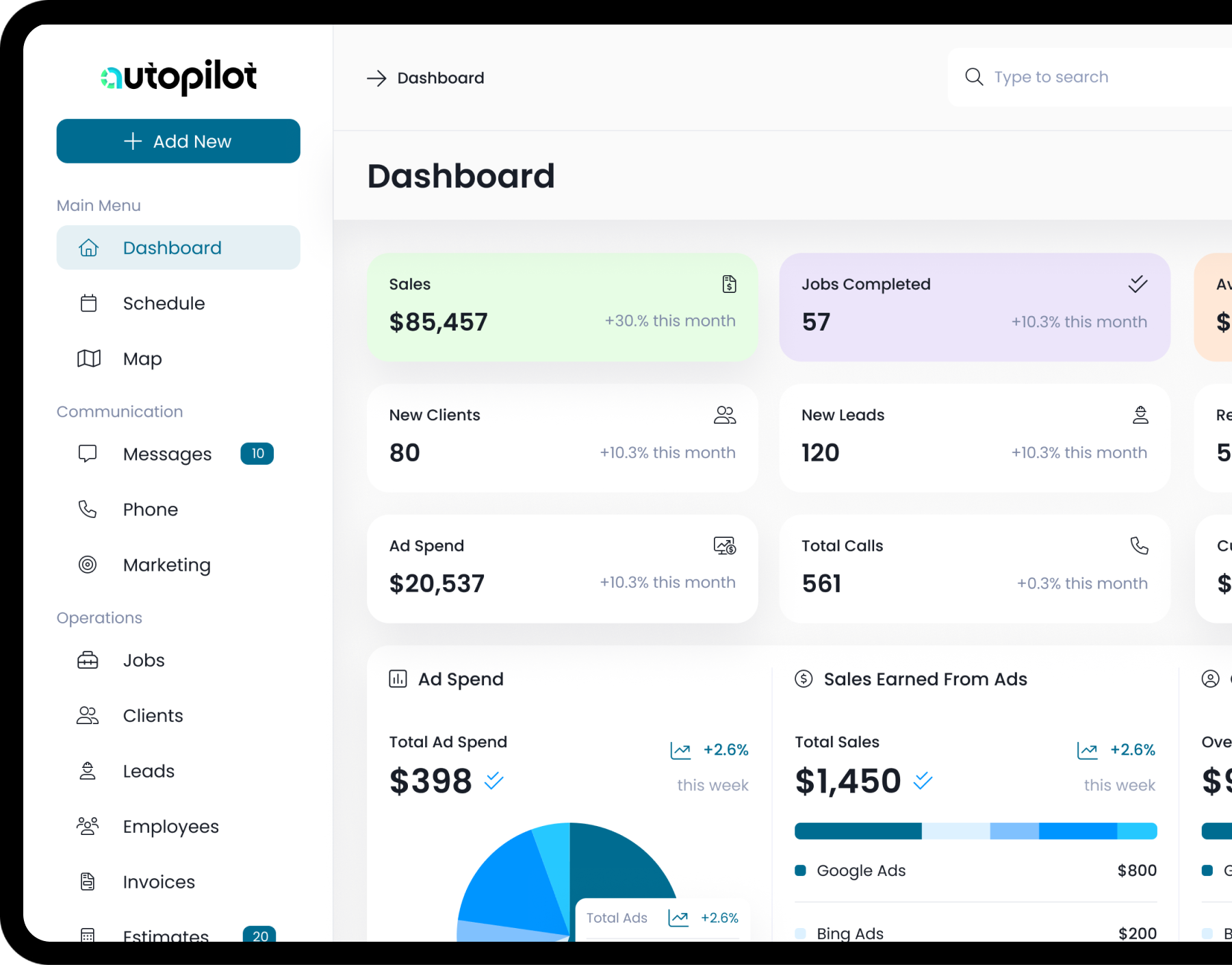Click the Google Ads legend swatch
The width and height of the screenshot is (1232, 965).
(x=800, y=871)
